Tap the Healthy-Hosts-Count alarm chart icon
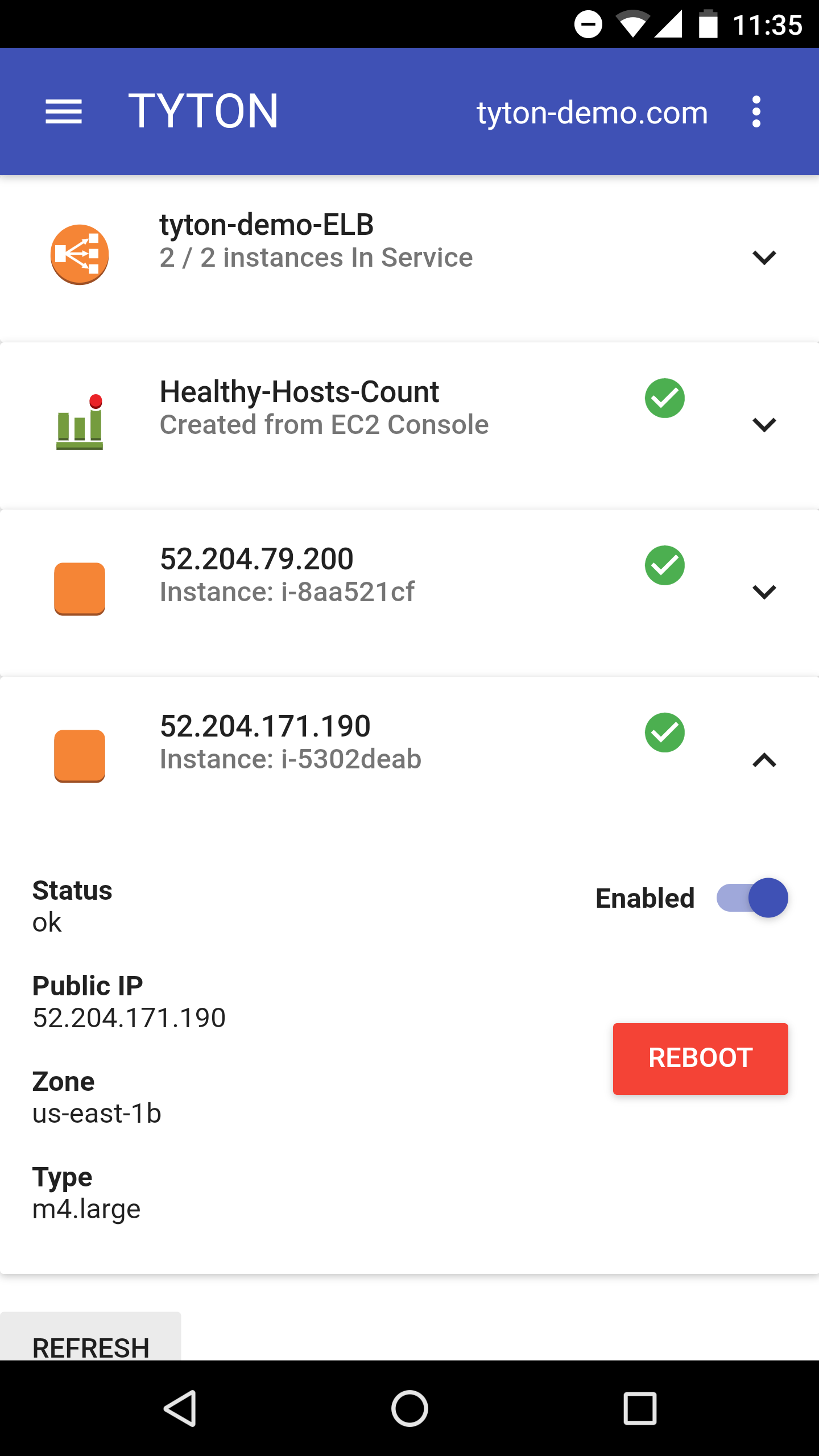The height and width of the screenshot is (1456, 819). pyautogui.click(x=80, y=422)
